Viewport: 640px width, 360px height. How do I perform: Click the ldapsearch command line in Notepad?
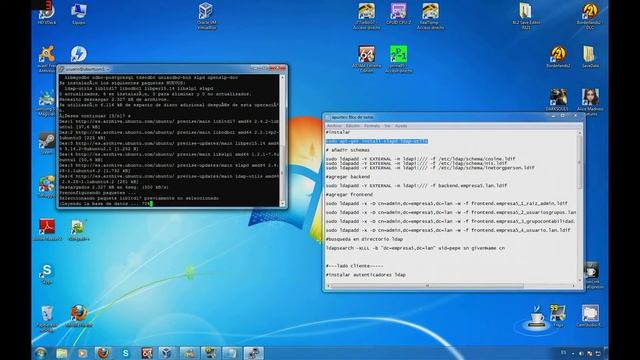(415, 248)
